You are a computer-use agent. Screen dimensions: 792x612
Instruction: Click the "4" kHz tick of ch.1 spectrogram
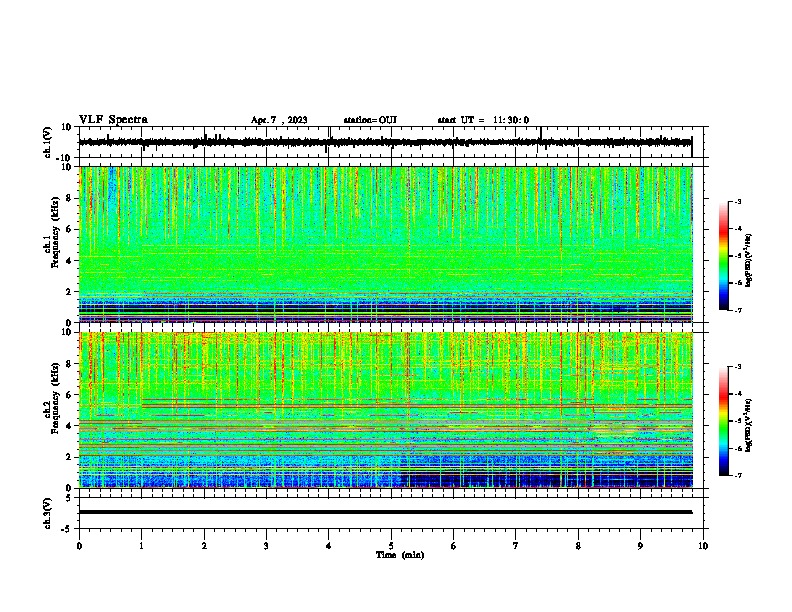click(69, 261)
